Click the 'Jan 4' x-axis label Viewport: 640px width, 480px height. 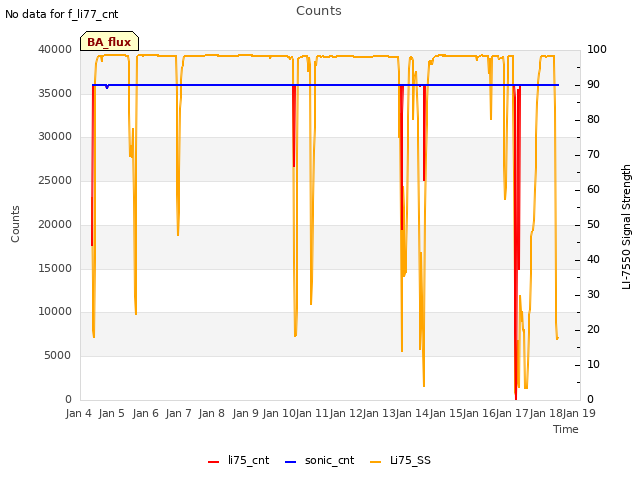78,413
